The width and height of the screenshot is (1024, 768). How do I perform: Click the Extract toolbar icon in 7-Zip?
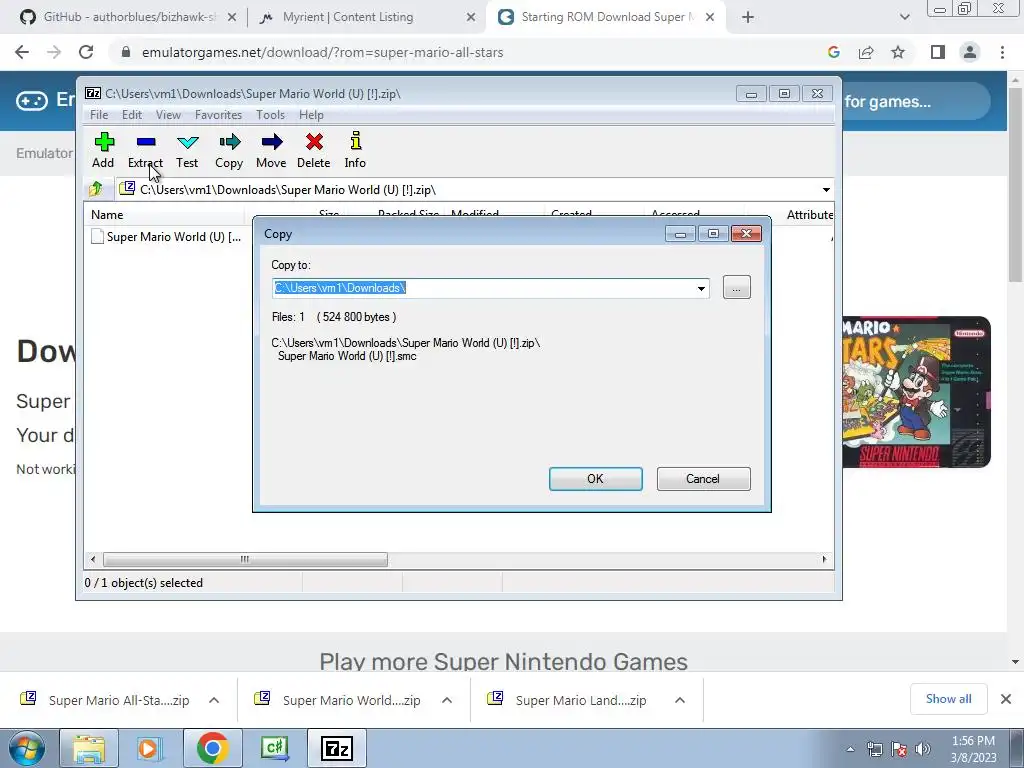coord(145,150)
